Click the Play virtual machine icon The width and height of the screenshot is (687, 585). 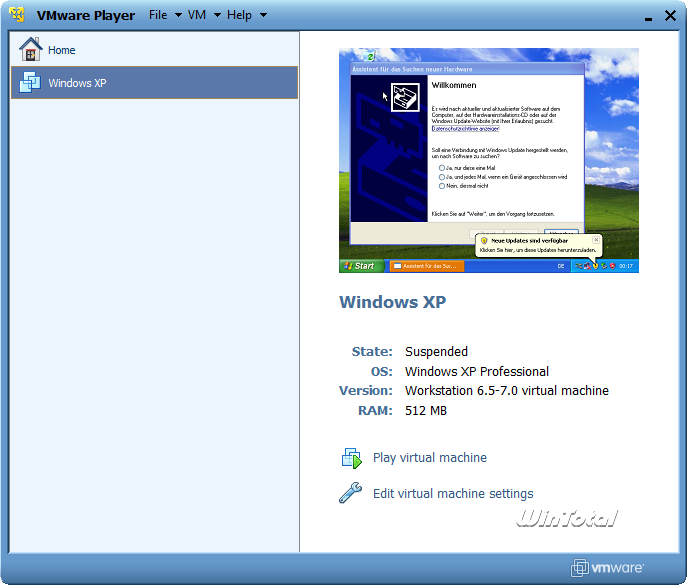351,458
